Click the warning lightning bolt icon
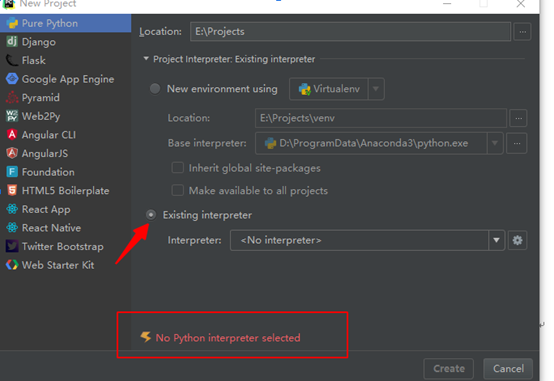Image resolution: width=554 pixels, height=381 pixels. (146, 337)
